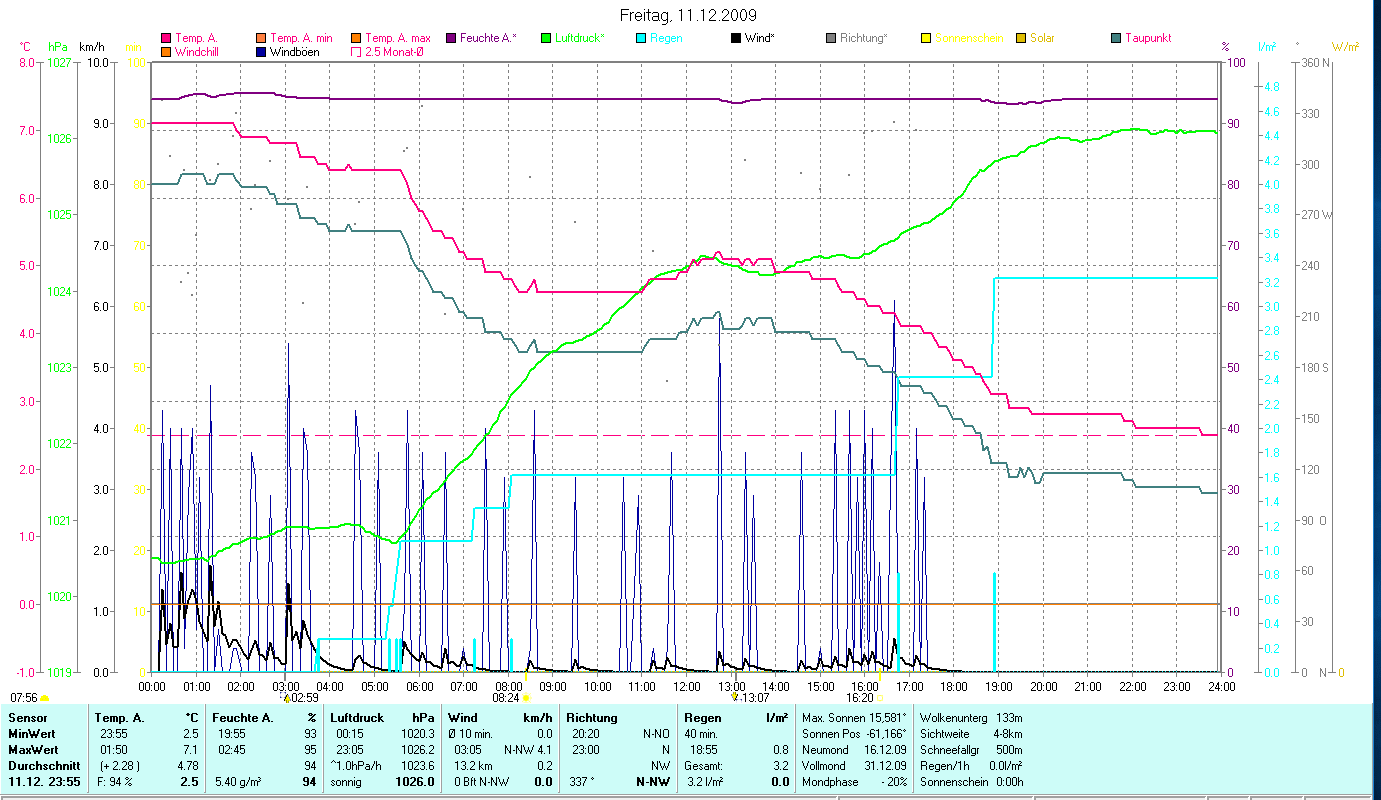Image resolution: width=1381 pixels, height=800 pixels.
Task: Click the sunset icon next to 16:20
Action: pos(880,698)
